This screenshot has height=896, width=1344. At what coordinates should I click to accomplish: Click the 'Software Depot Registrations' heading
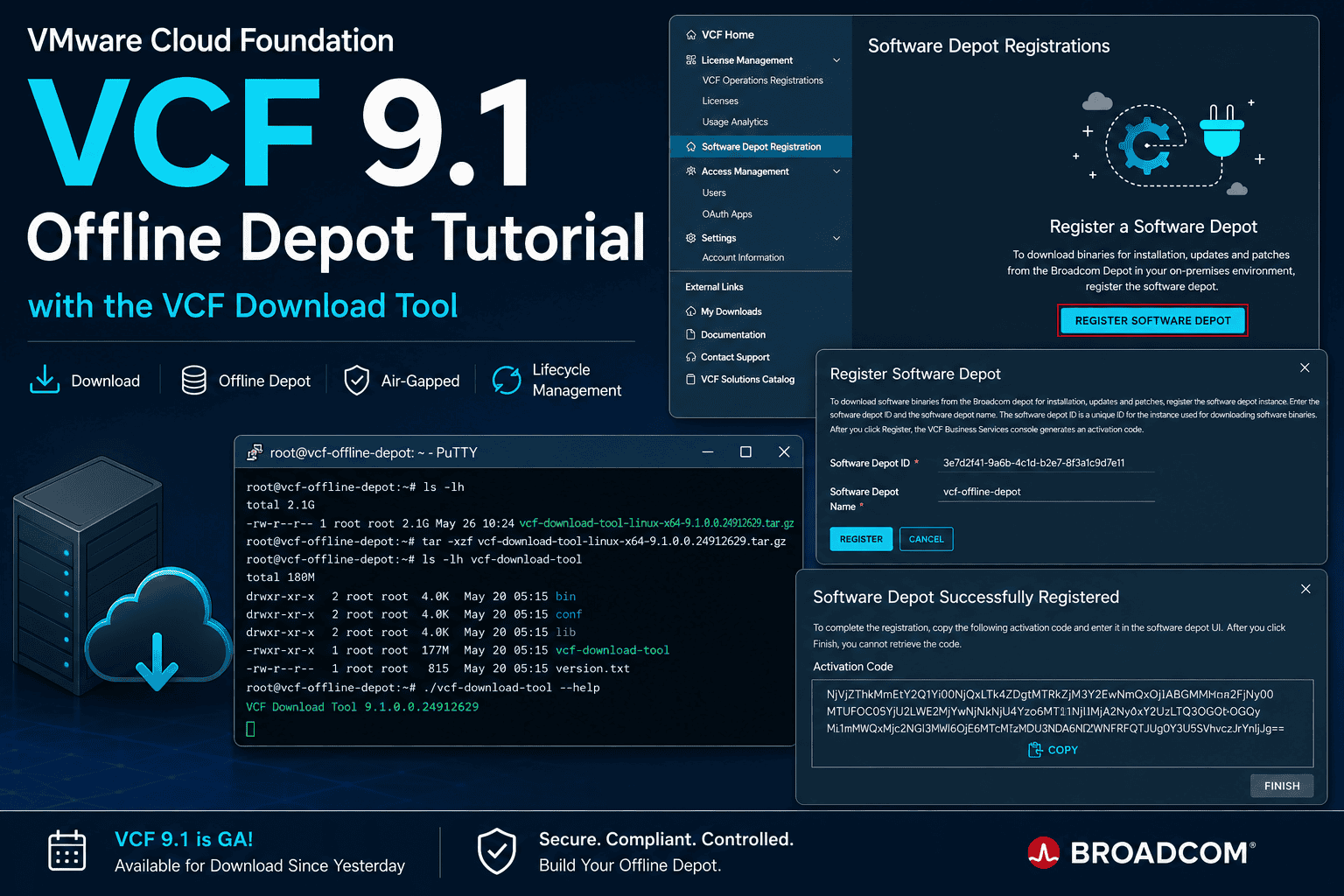pyautogui.click(x=989, y=46)
